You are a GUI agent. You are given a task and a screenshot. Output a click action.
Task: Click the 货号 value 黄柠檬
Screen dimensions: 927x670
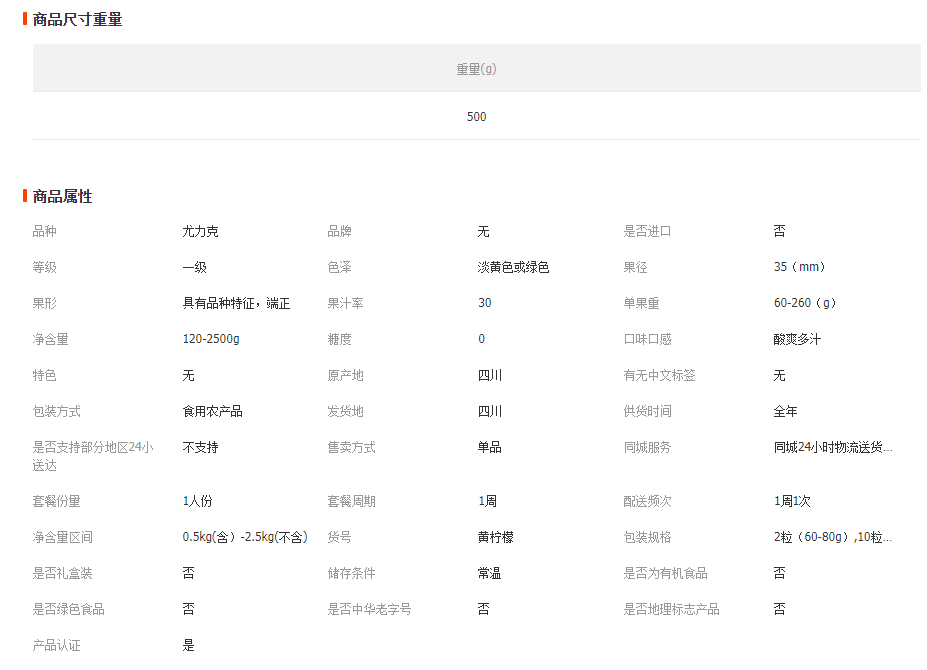pyautogui.click(x=495, y=537)
